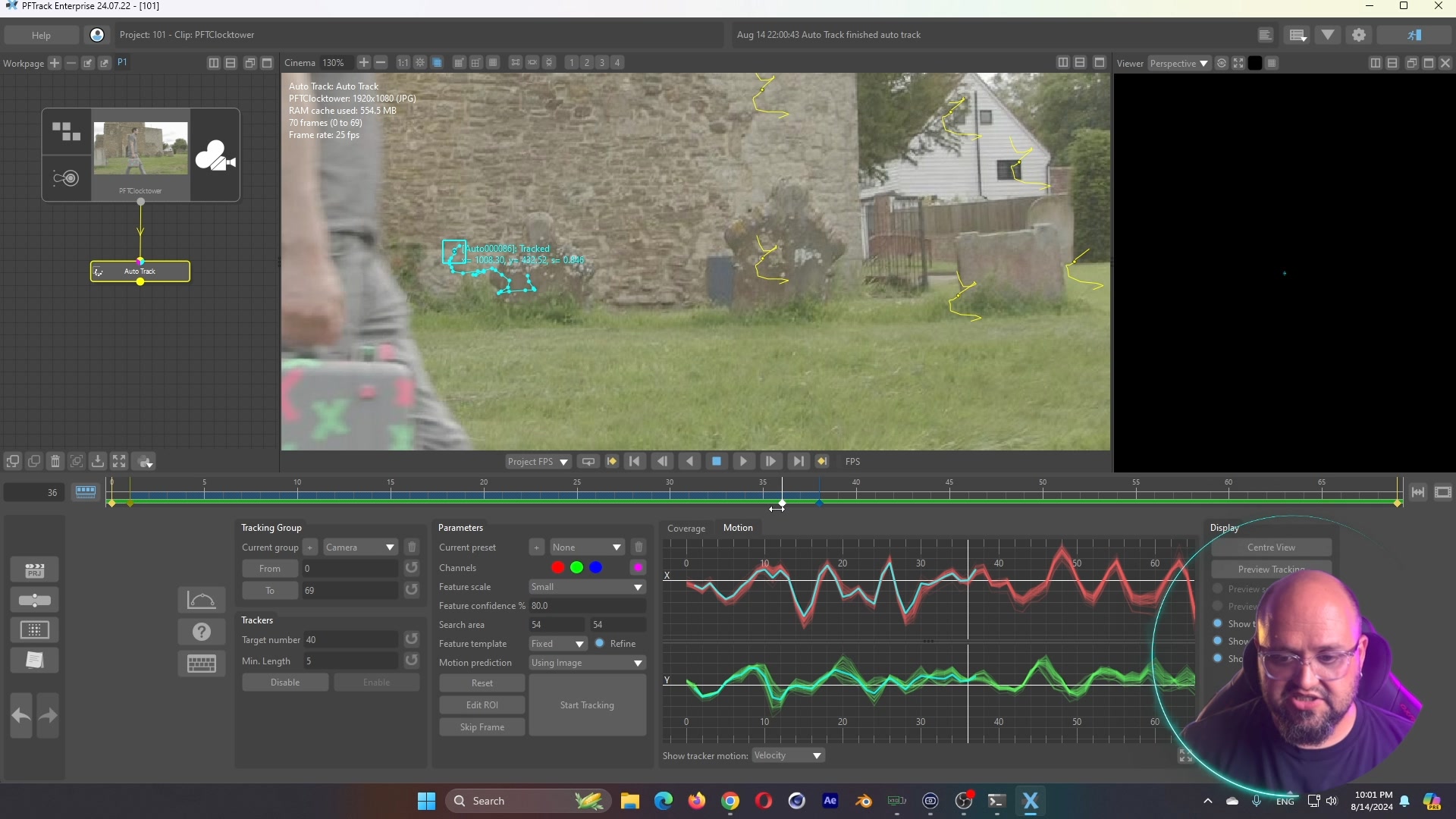Viewport: 1456px width, 819px height.
Task: Open the Show tracker motion Velocity dropdown
Action: (x=788, y=755)
